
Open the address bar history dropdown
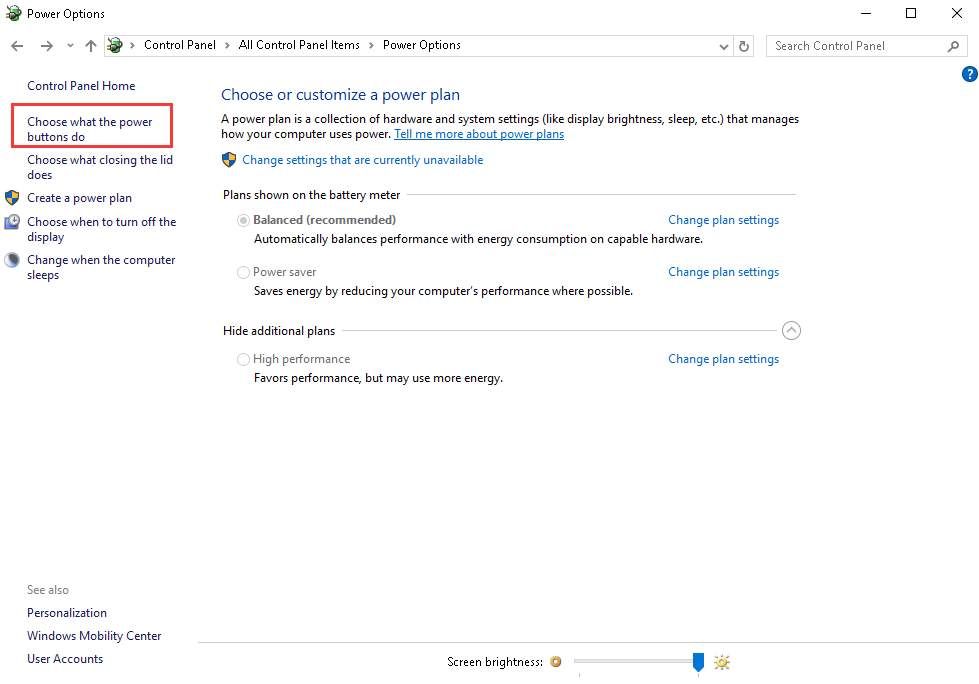pyautogui.click(x=725, y=46)
